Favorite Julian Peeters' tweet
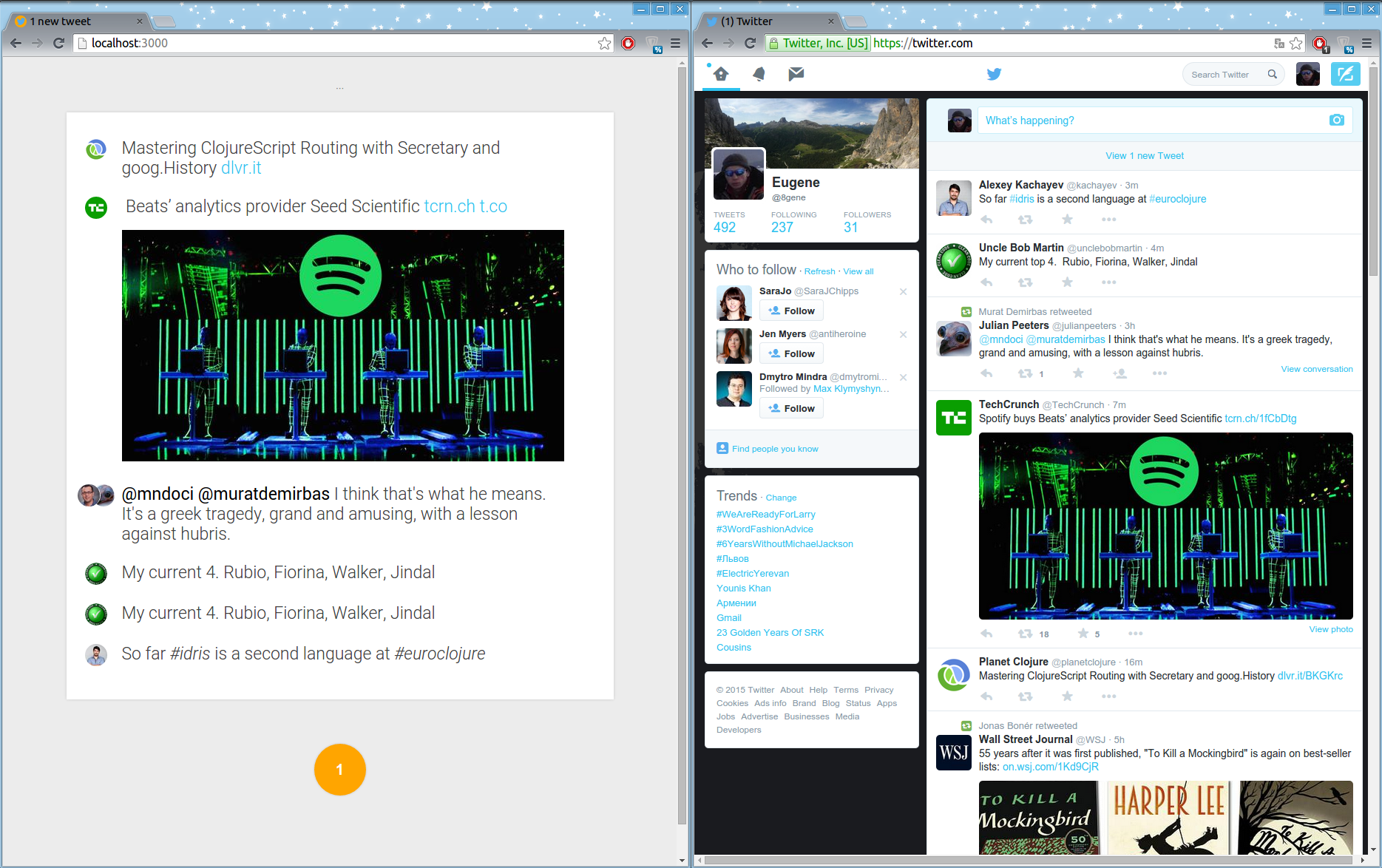This screenshot has height=868, width=1382. coord(1078,373)
